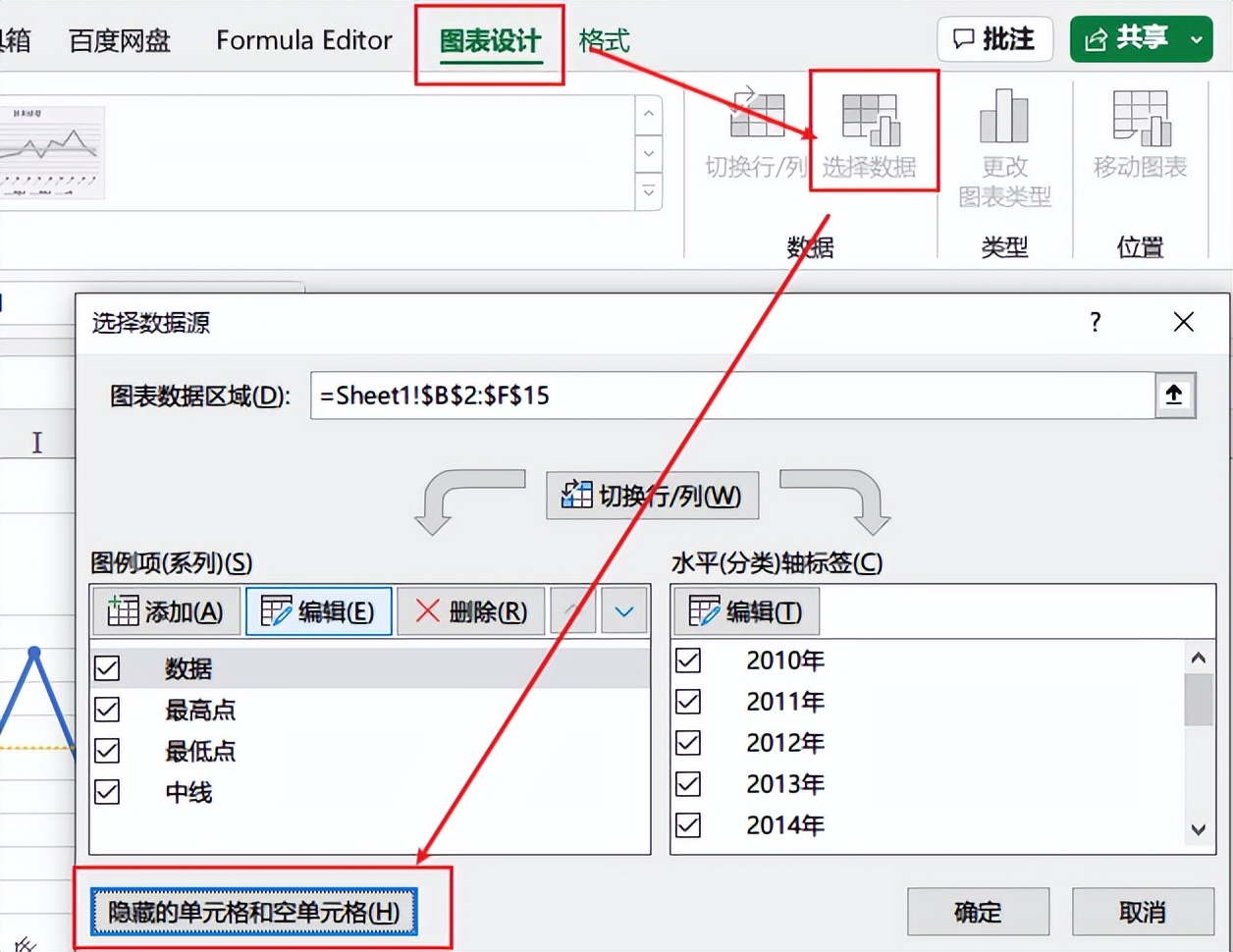Click the 切换行/列(W) button in dialog

pos(652,496)
